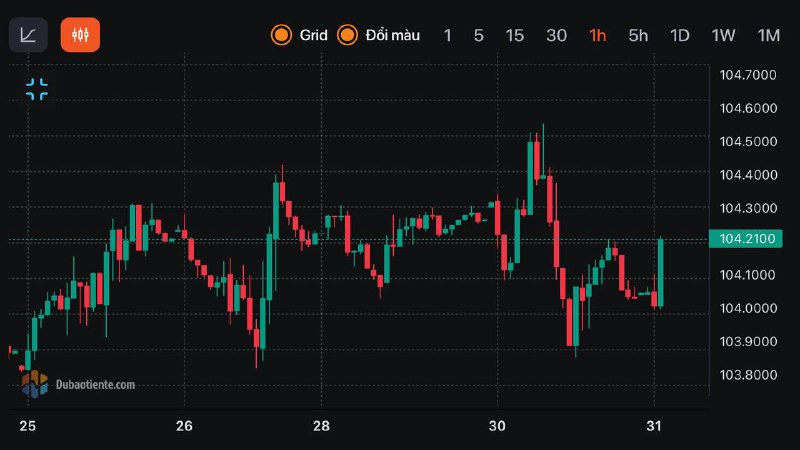Select the 5 minute timeframe
The width and height of the screenshot is (800, 450).
(478, 35)
